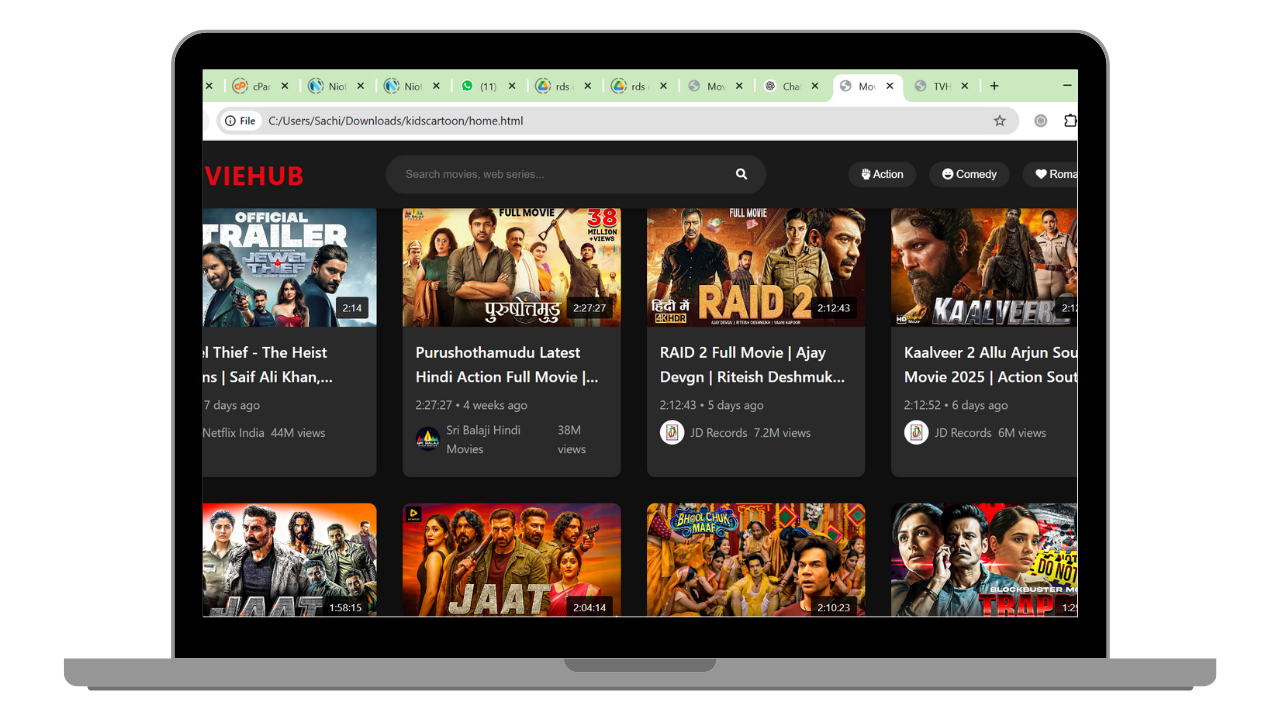Click JD Records avatar under RAID 2

click(x=672, y=433)
